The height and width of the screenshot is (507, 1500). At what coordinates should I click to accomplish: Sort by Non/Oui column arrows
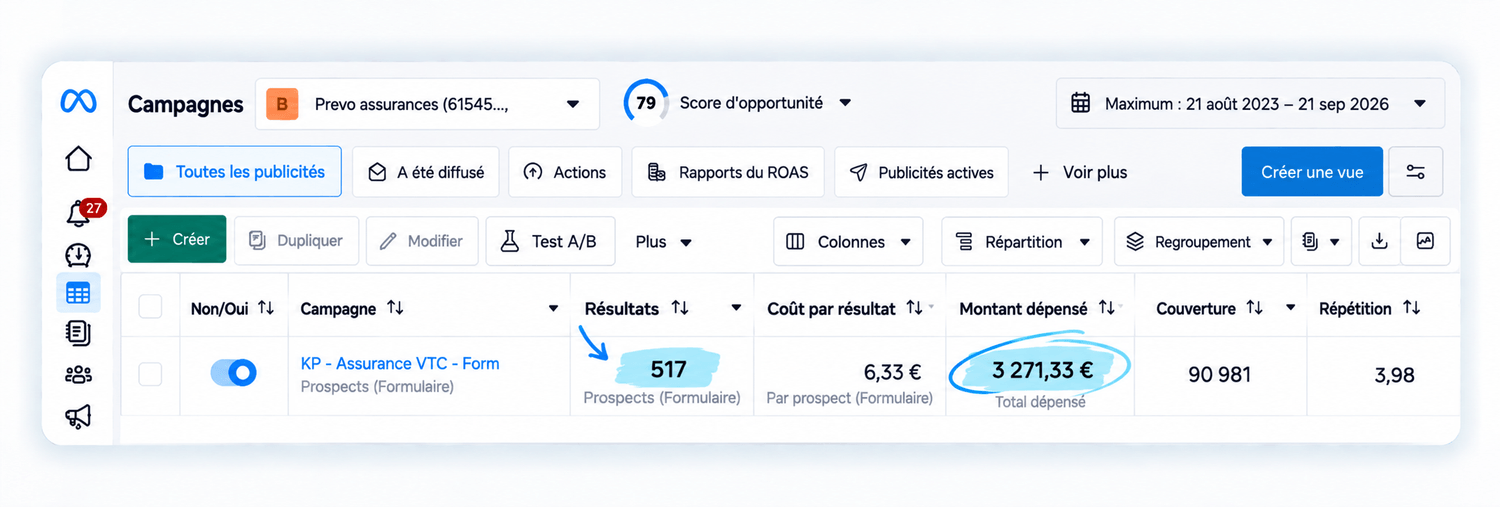click(266, 308)
